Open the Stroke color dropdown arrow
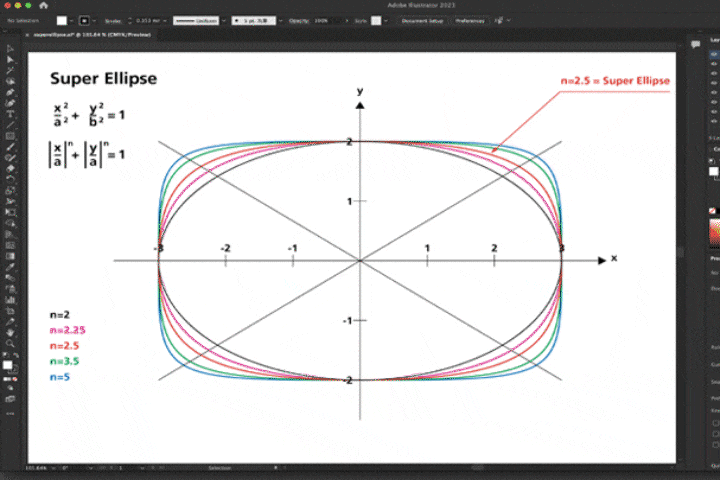The width and height of the screenshot is (720, 480). pos(94,21)
